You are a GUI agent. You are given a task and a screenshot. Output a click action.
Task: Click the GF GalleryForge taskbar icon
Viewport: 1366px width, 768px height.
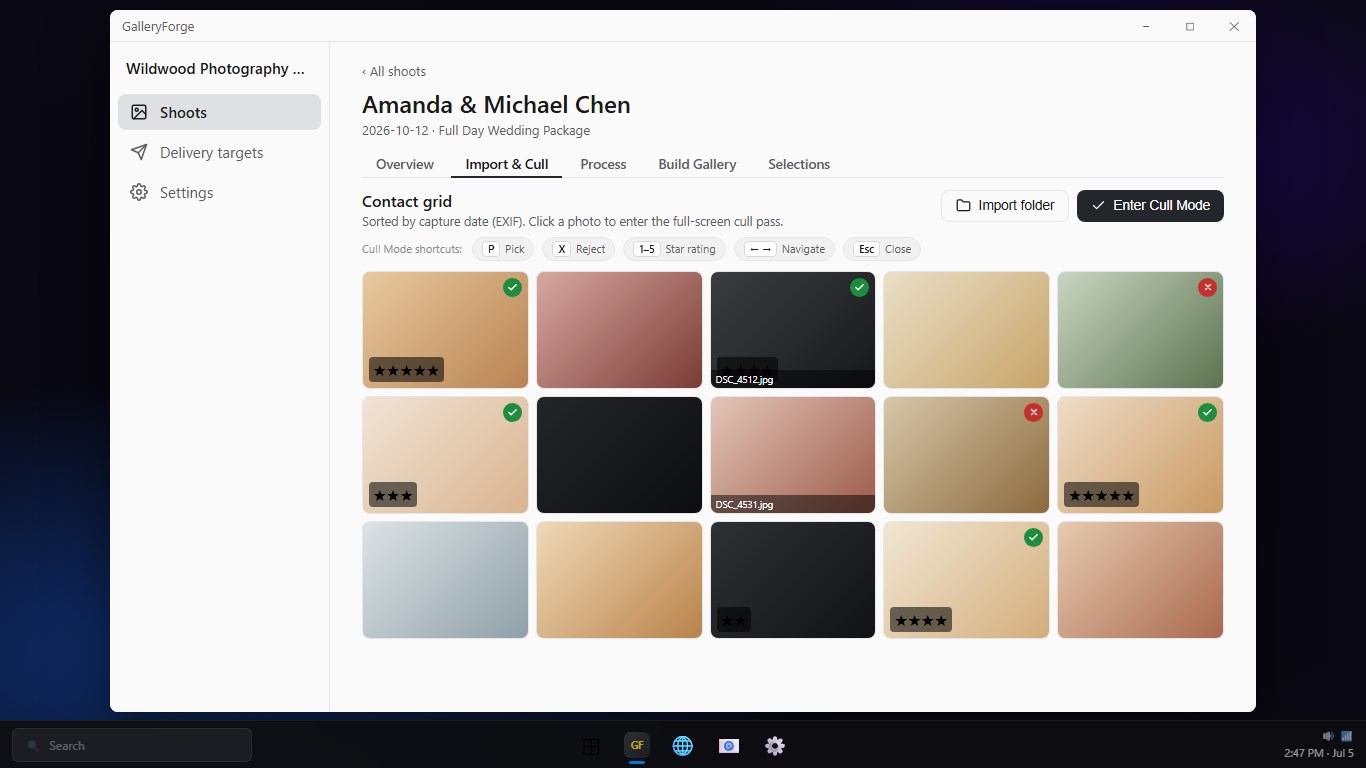(x=637, y=745)
